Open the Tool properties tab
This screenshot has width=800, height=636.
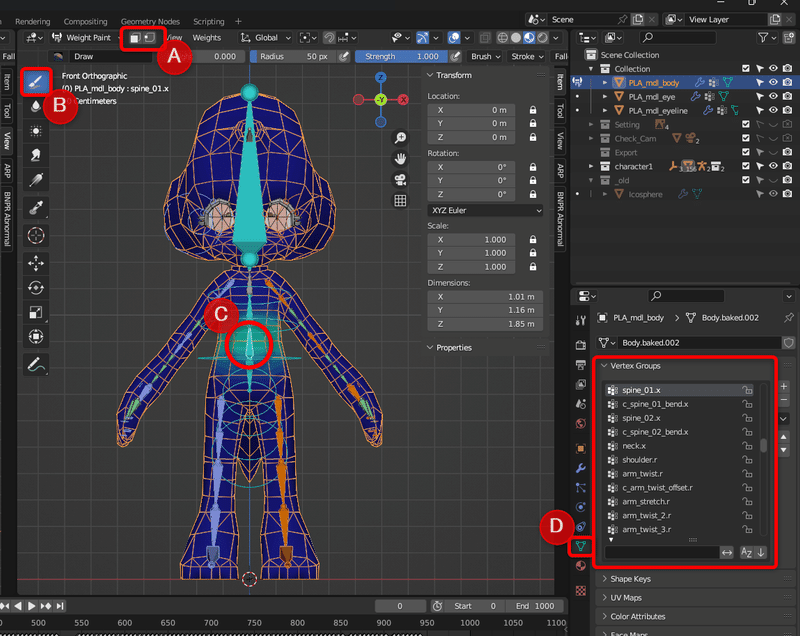click(x=581, y=320)
